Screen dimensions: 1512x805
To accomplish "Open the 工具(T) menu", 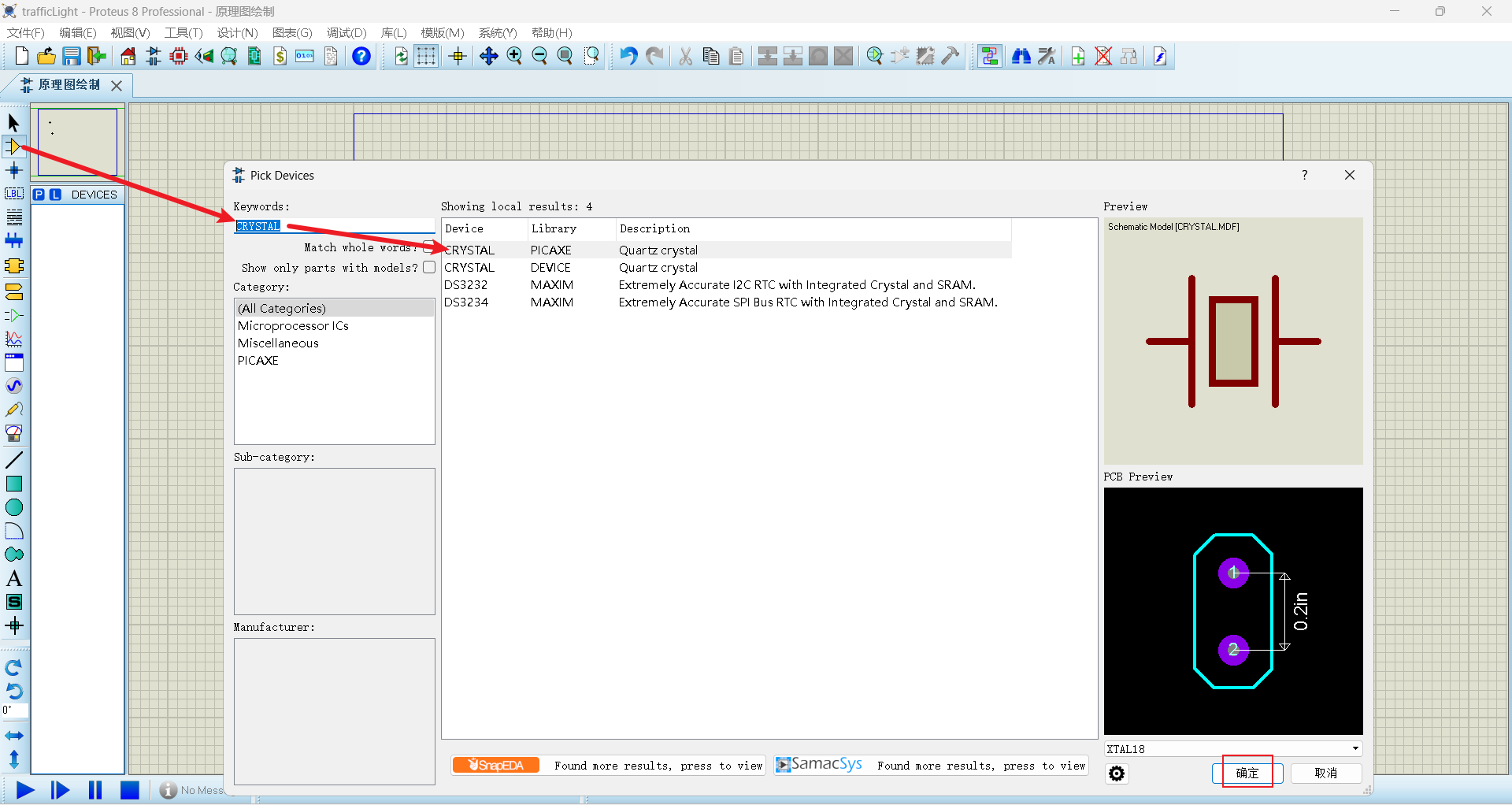I will 183,33.
